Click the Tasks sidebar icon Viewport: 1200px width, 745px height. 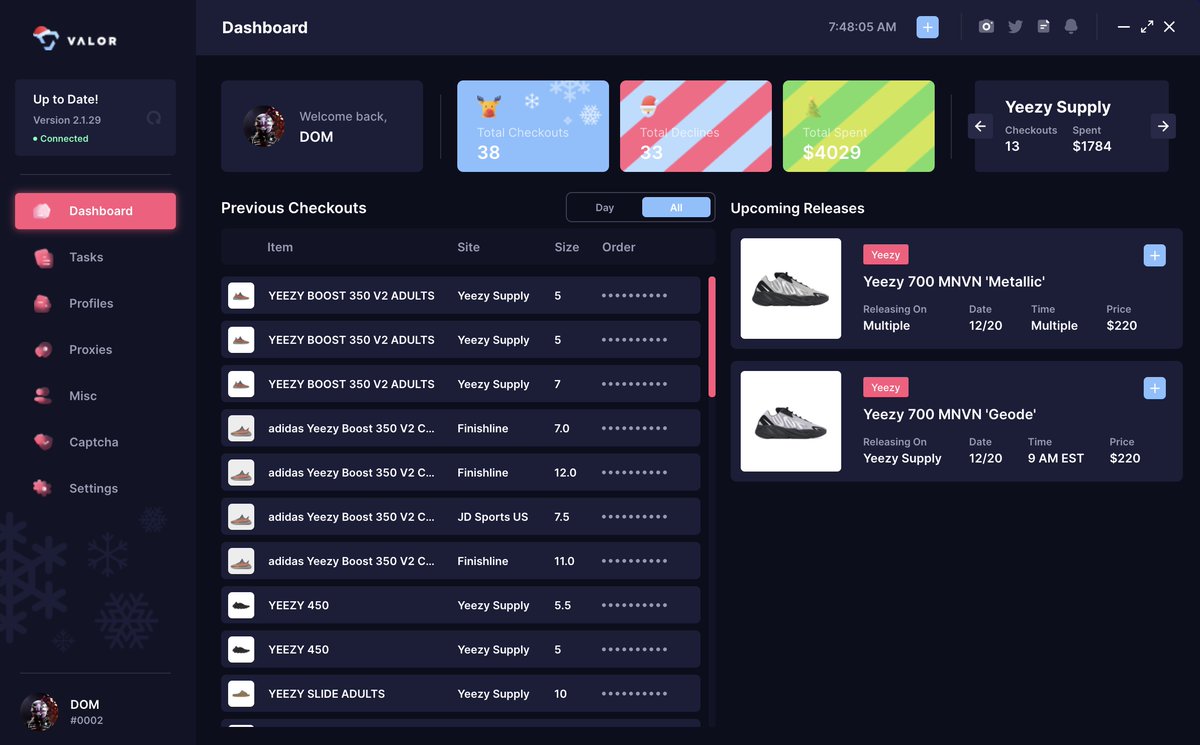(43, 258)
